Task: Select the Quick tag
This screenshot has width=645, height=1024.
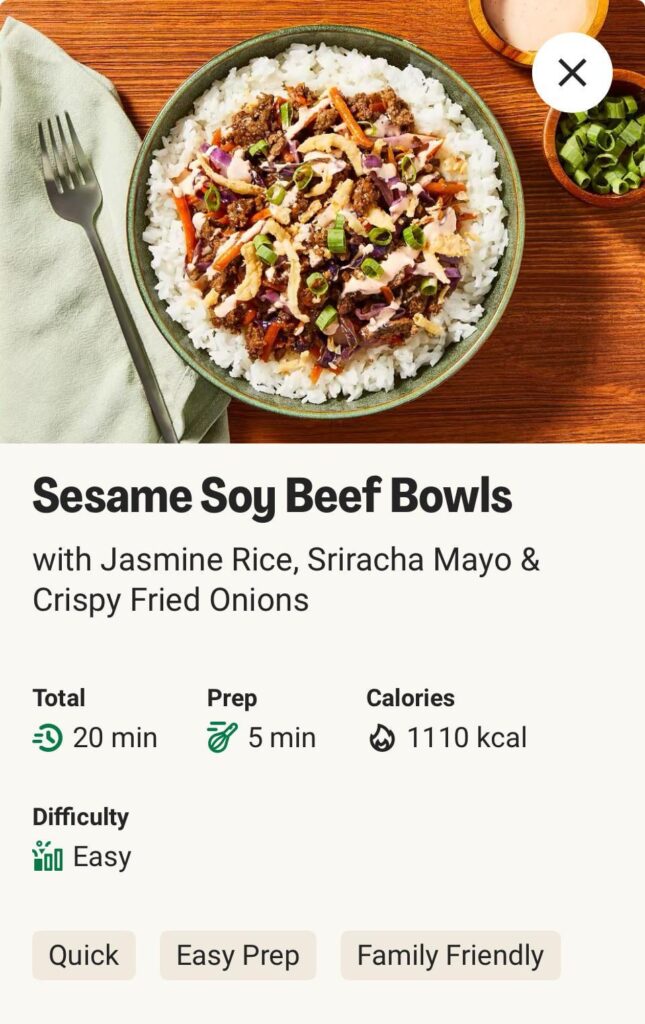Action: coord(83,955)
